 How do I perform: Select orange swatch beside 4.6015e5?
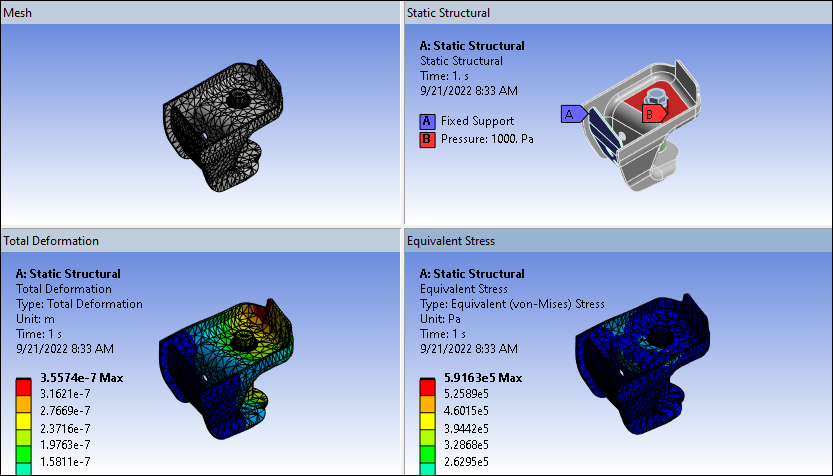(x=427, y=405)
